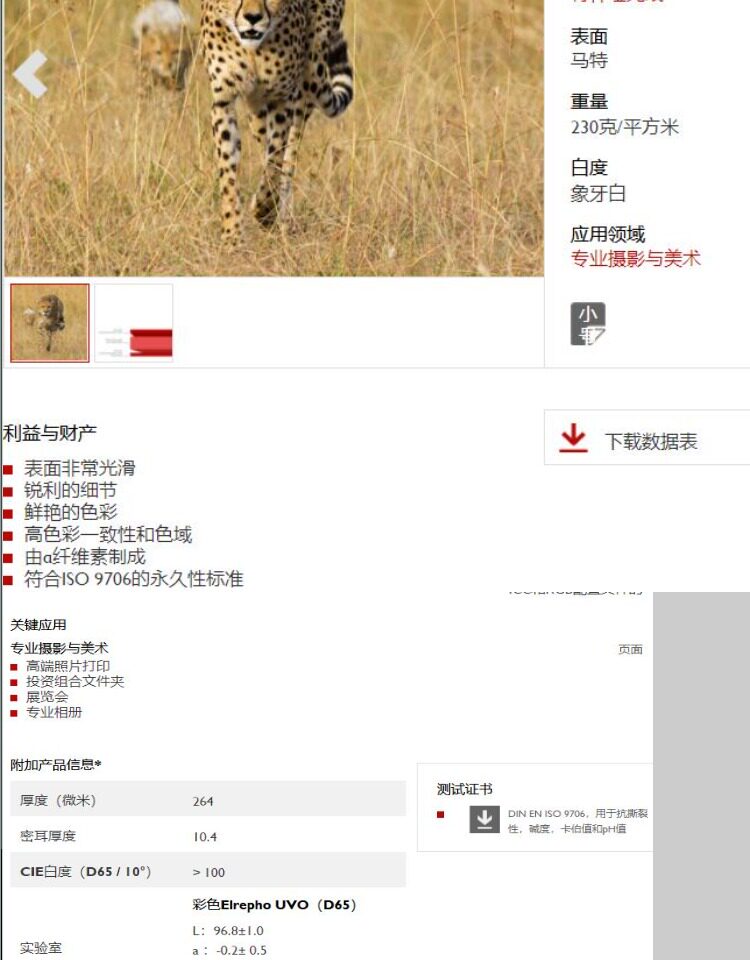Select the 厚度（微米） 264 table row
The image size is (750, 960).
pyautogui.click(x=208, y=798)
